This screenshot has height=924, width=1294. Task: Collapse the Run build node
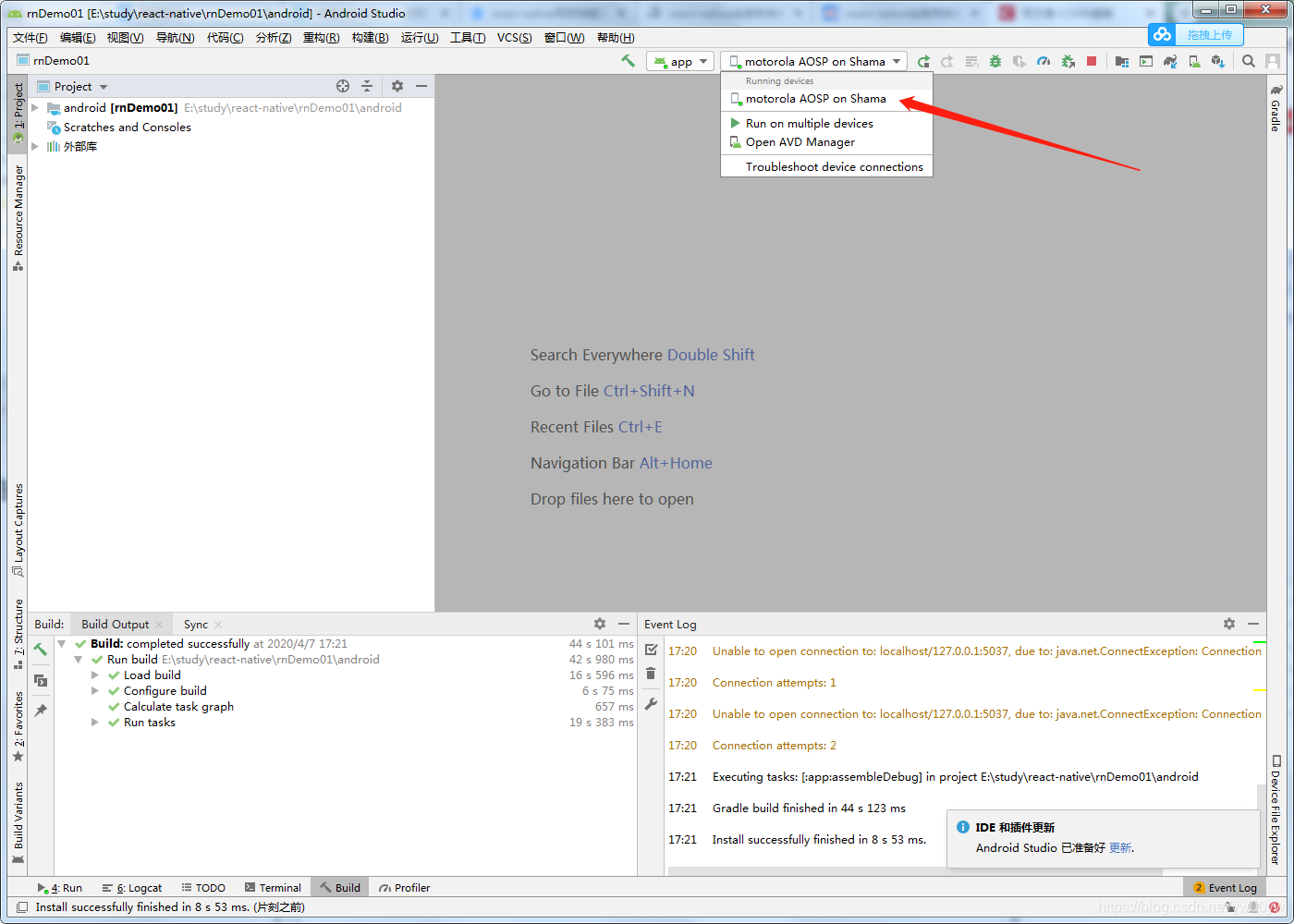click(x=79, y=660)
